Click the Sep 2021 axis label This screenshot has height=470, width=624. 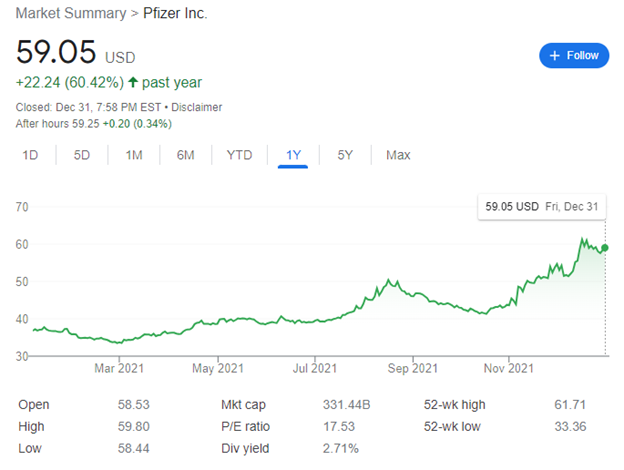(x=413, y=368)
